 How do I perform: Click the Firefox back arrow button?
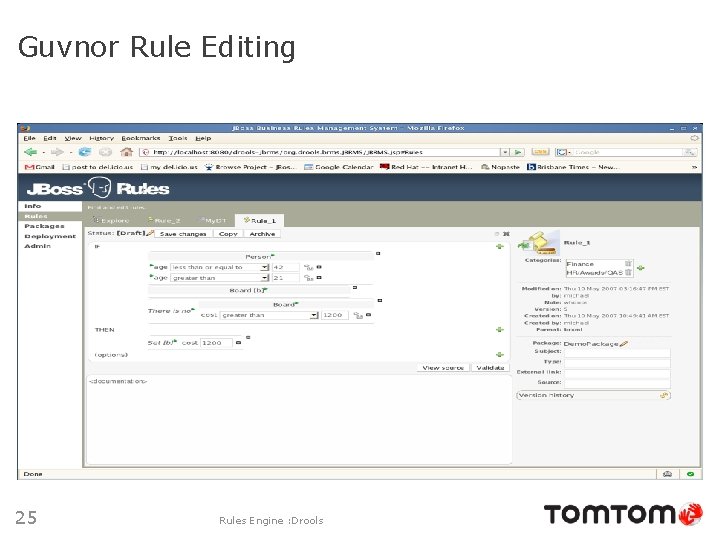(x=31, y=152)
